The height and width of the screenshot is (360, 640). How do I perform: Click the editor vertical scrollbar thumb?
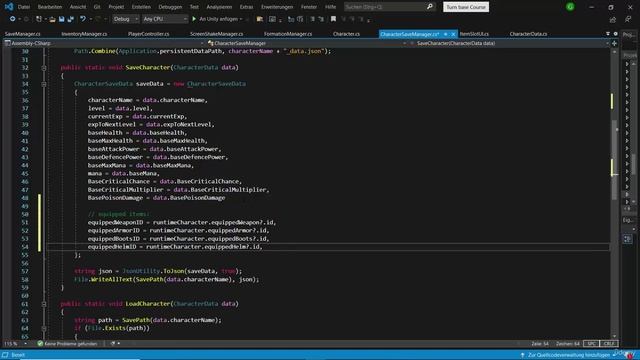click(x=615, y=159)
